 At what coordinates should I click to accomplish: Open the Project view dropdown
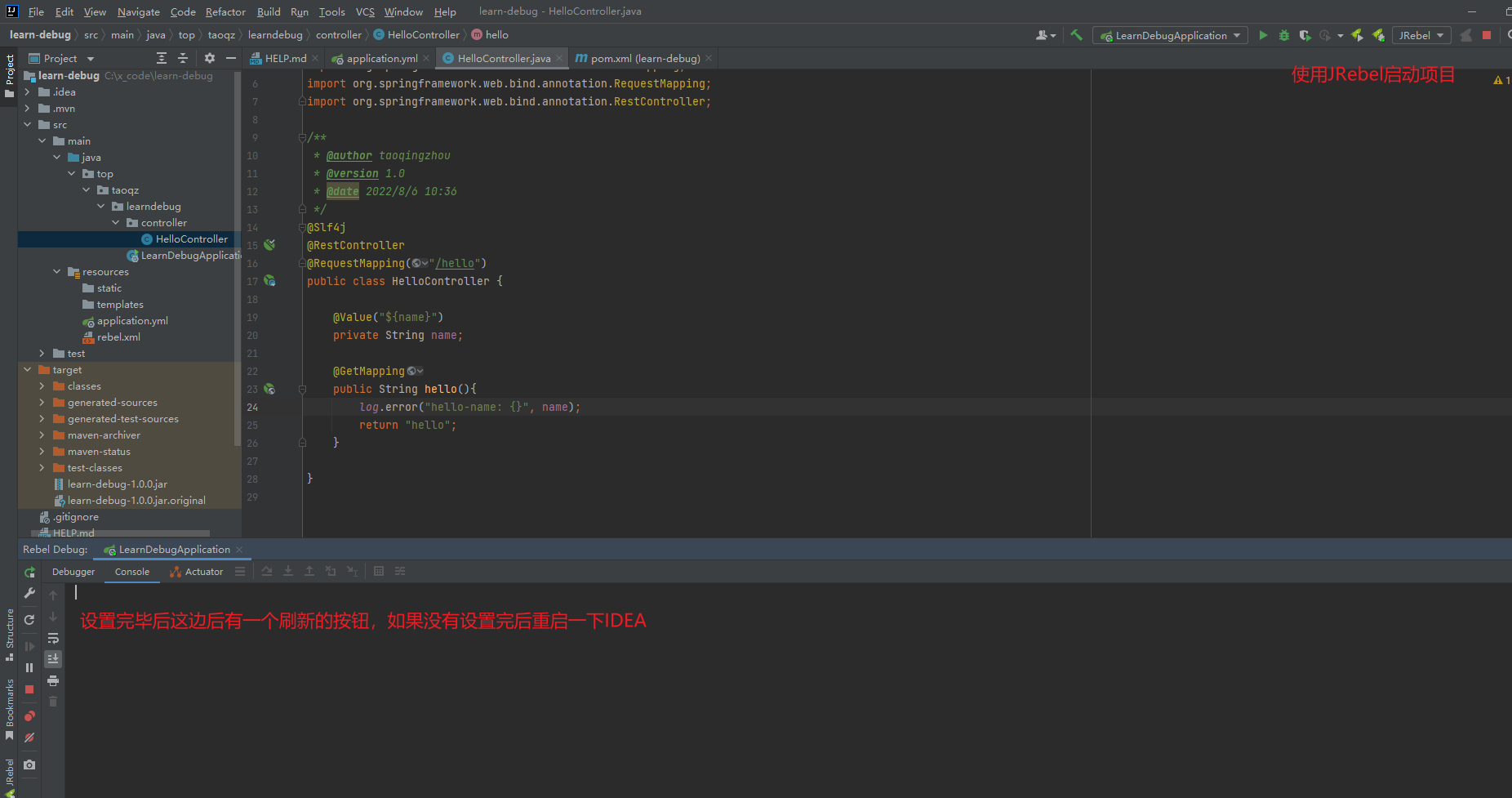click(x=91, y=59)
